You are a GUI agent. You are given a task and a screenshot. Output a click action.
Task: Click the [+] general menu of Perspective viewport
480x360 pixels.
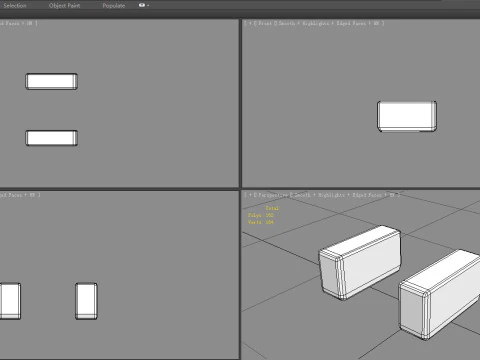249,195
